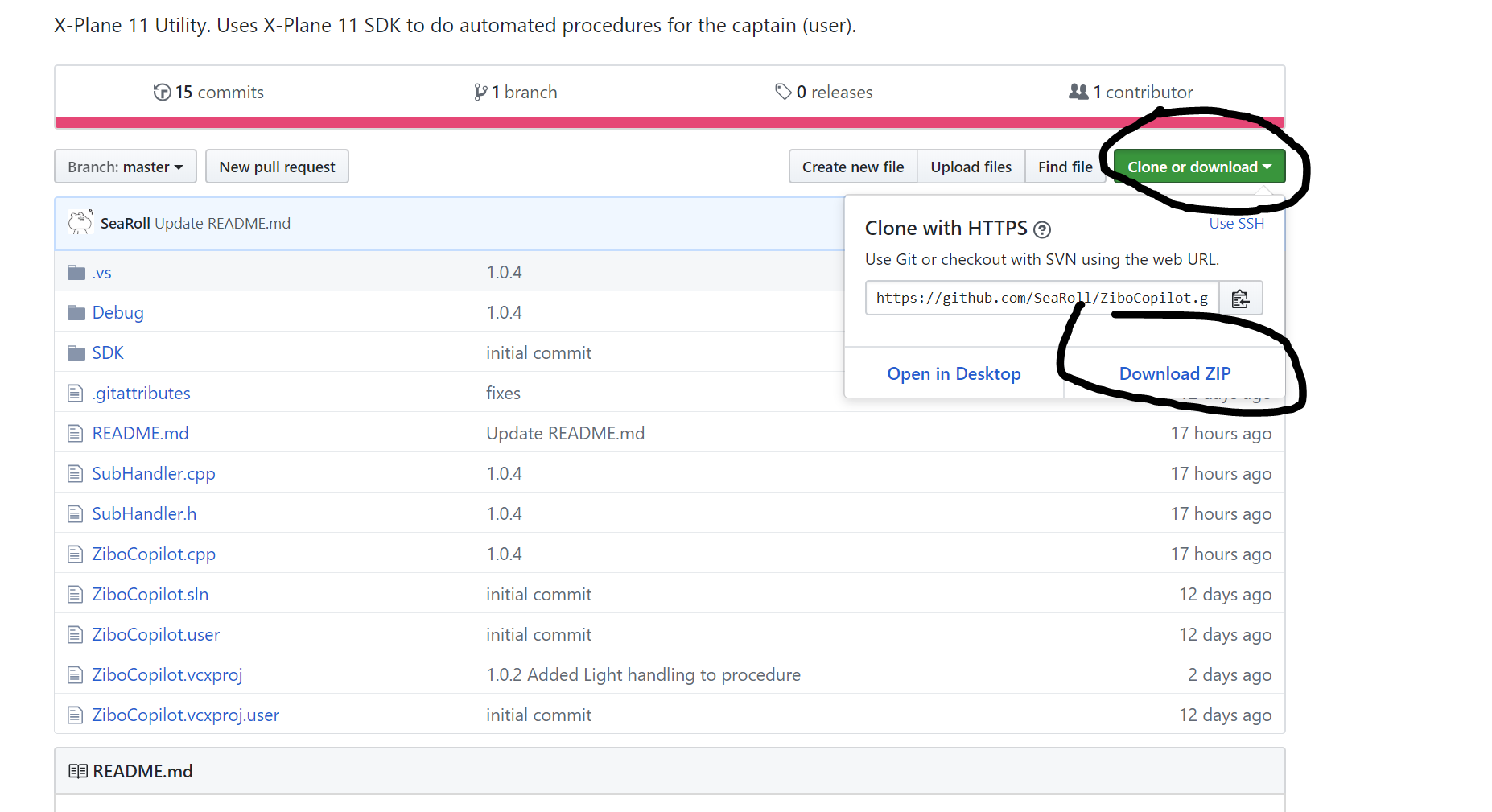The image size is (1492, 812).
Task: Open ZiboCopilot.cpp file link
Action: [x=154, y=554]
